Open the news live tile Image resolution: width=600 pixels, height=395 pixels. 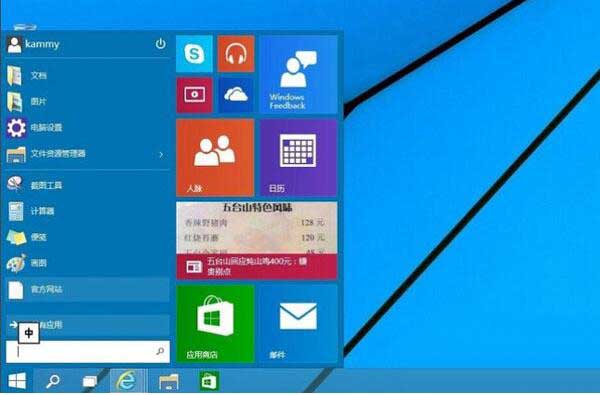point(257,241)
